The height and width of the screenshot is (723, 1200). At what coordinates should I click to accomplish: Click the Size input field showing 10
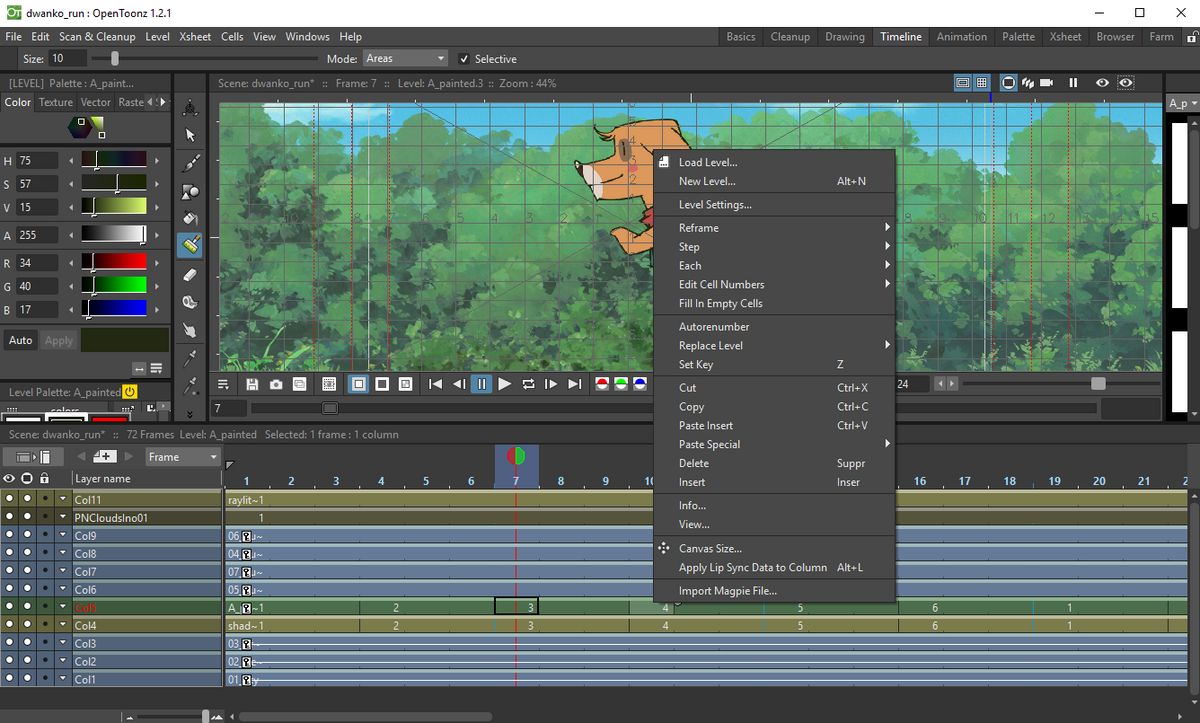coord(66,59)
